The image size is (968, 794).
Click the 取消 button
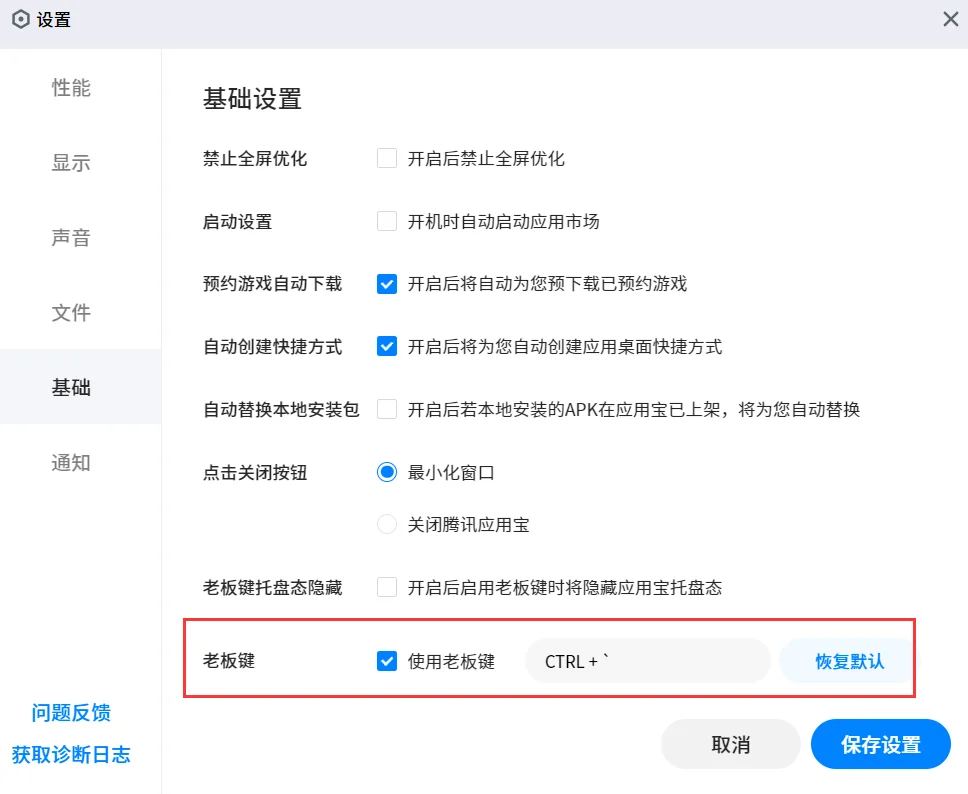pos(730,744)
